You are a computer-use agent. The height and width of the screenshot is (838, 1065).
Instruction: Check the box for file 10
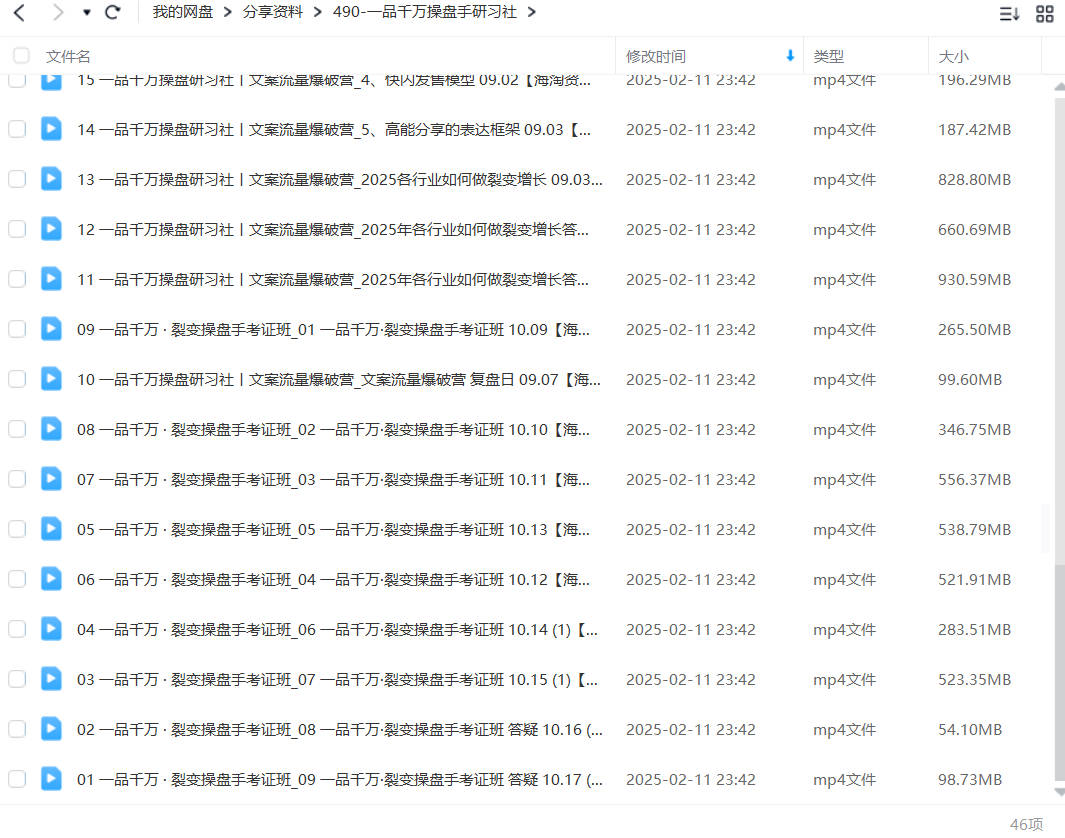17,379
